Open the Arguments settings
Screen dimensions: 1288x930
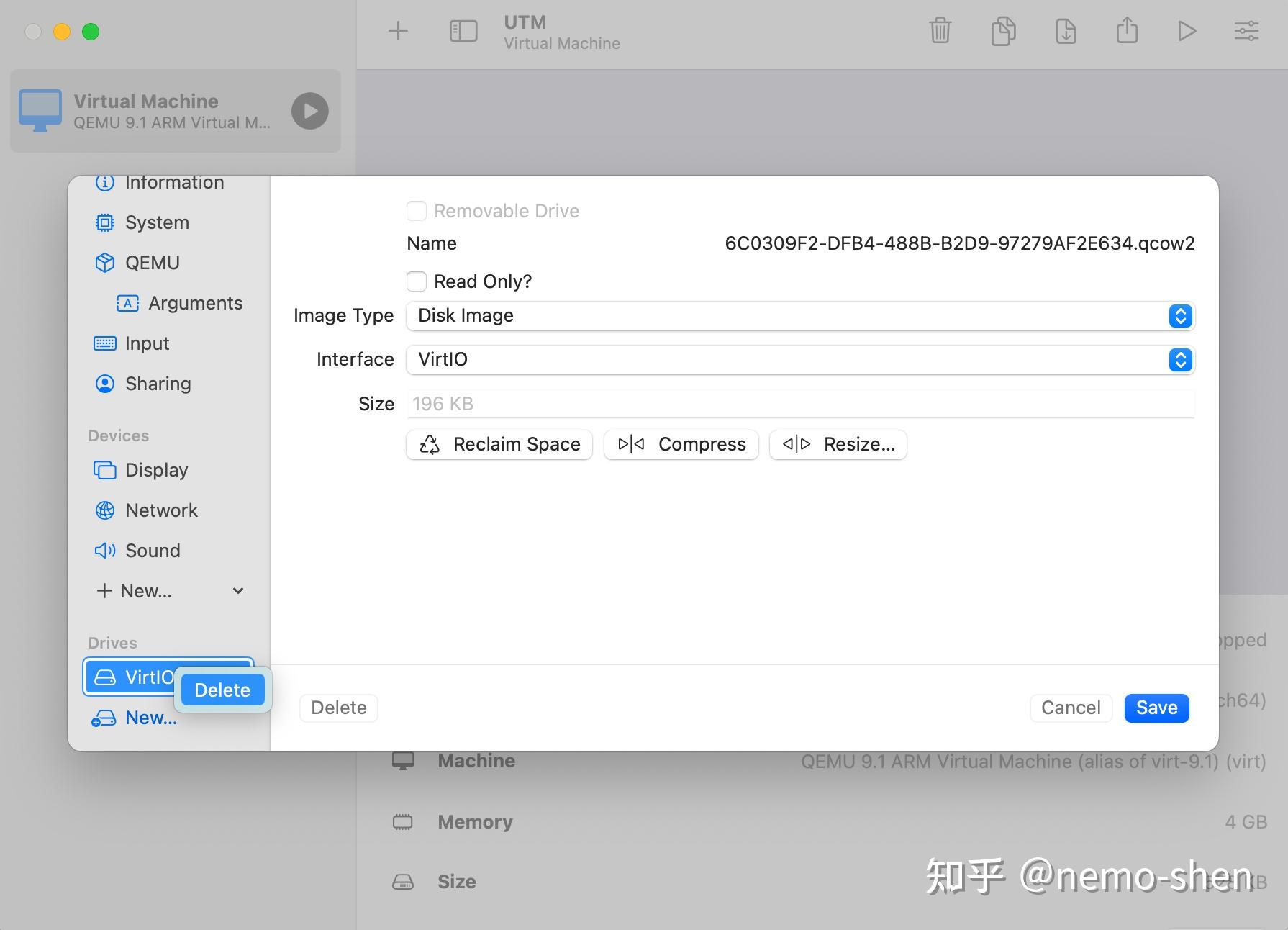point(195,303)
